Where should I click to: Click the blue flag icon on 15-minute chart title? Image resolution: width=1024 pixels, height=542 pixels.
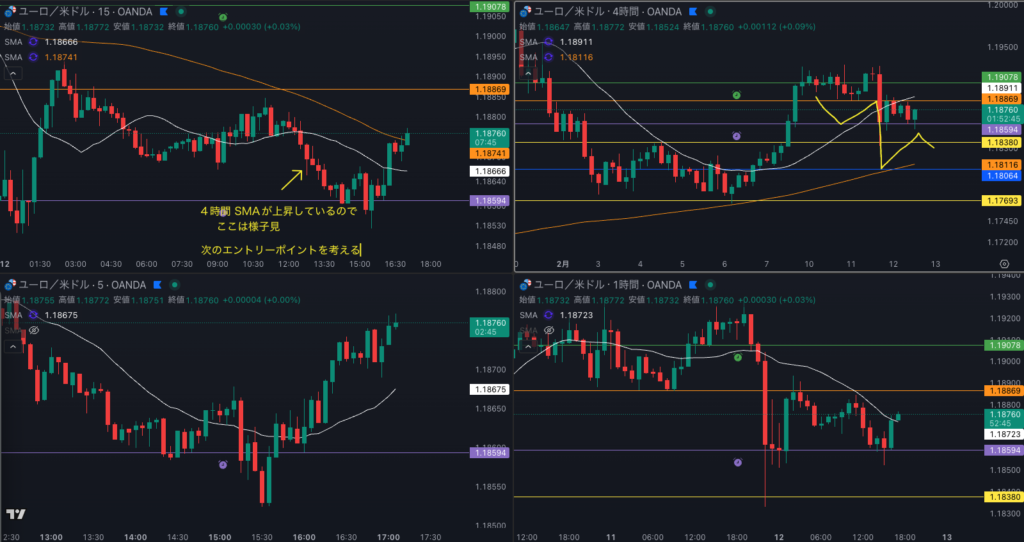(x=162, y=11)
